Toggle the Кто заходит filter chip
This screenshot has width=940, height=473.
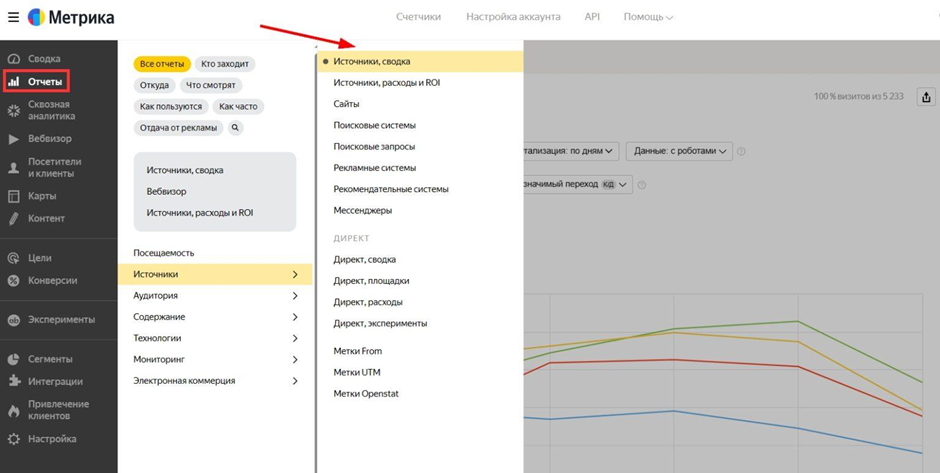(x=225, y=64)
